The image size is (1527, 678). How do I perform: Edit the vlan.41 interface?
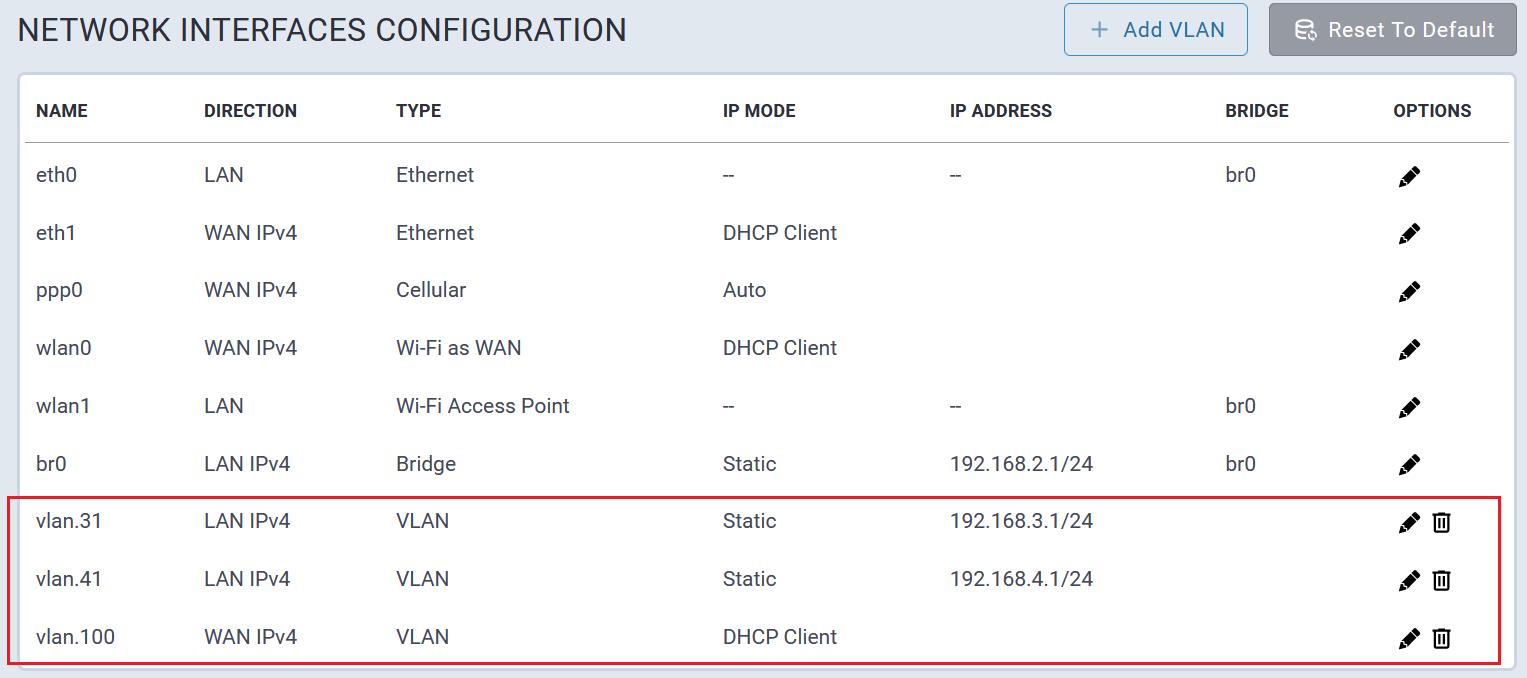point(1409,580)
